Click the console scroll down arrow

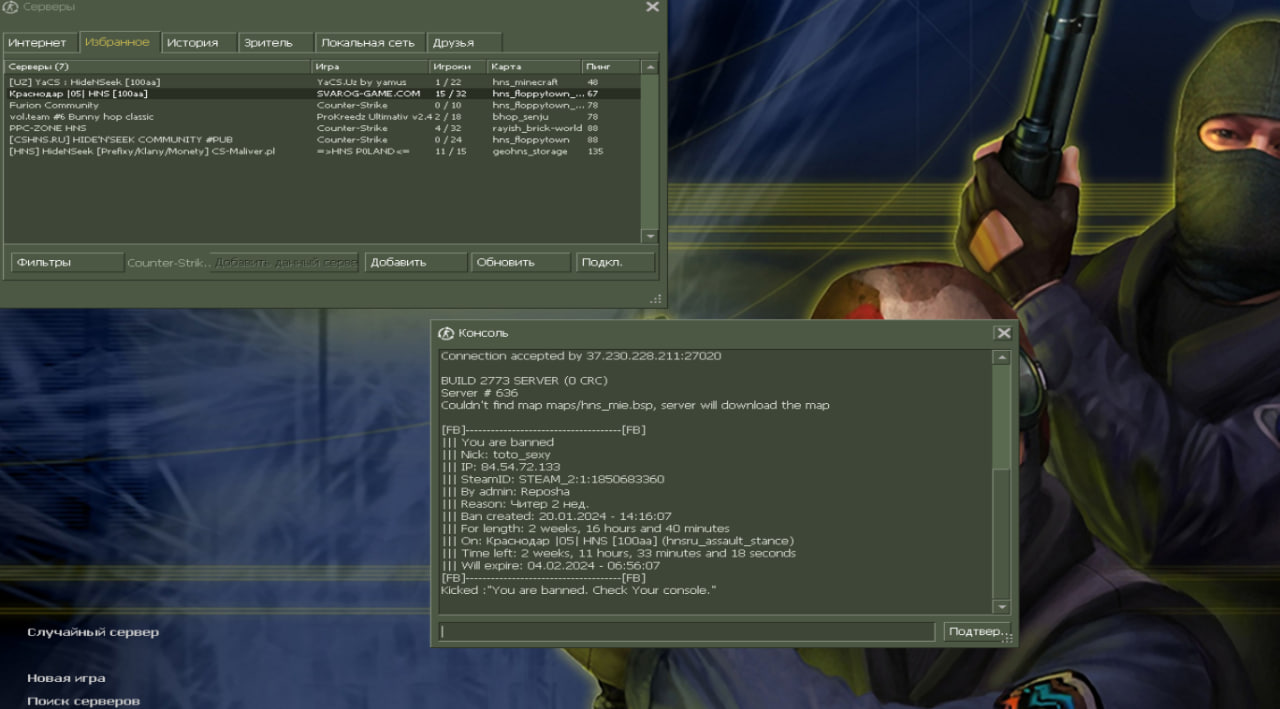coord(1001,607)
